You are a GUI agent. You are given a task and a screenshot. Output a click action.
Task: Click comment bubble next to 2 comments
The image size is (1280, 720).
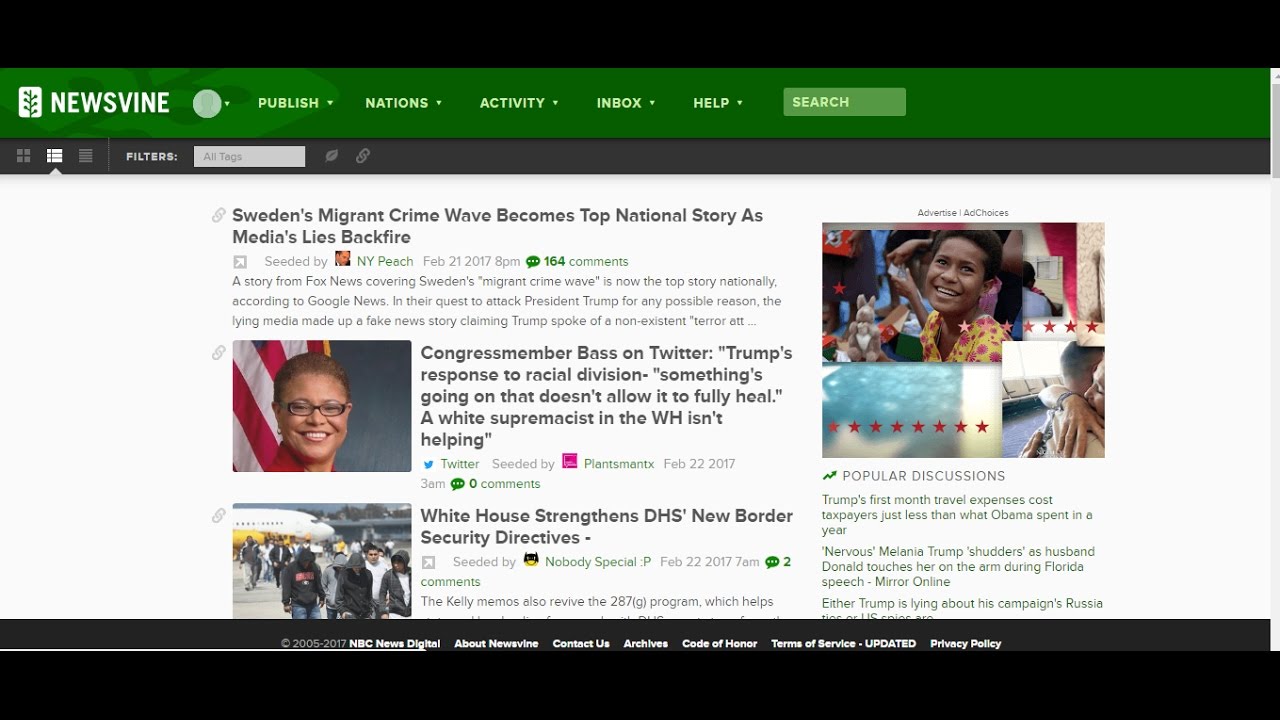772,562
